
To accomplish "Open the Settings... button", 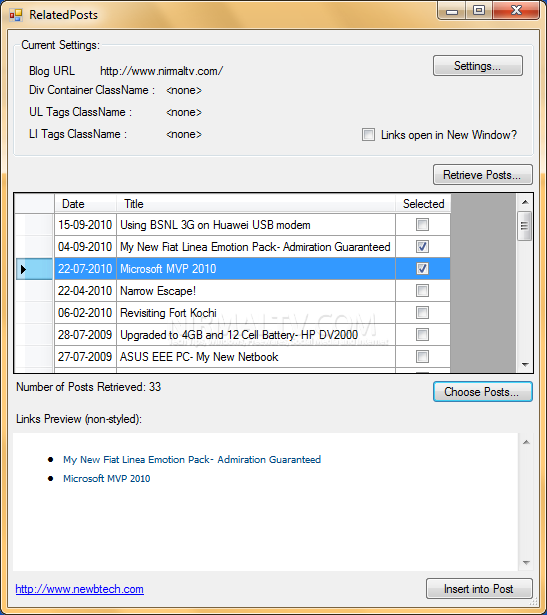I will pos(478,66).
